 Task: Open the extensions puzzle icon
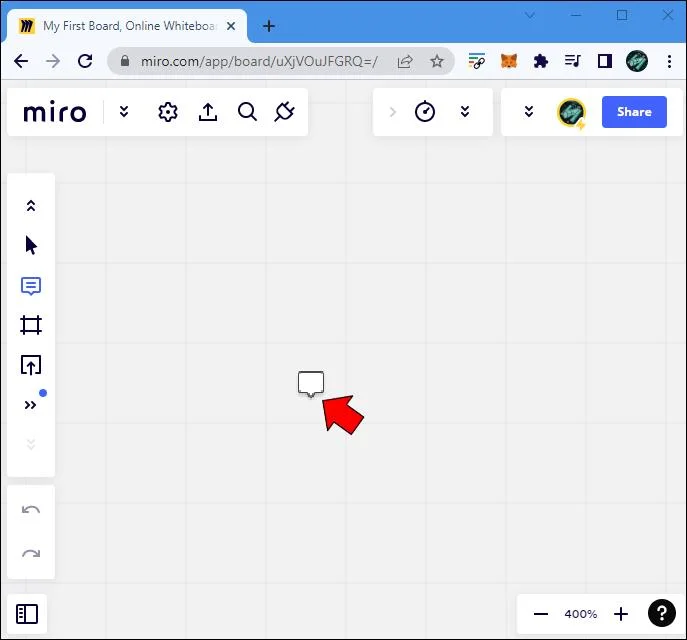[x=541, y=61]
